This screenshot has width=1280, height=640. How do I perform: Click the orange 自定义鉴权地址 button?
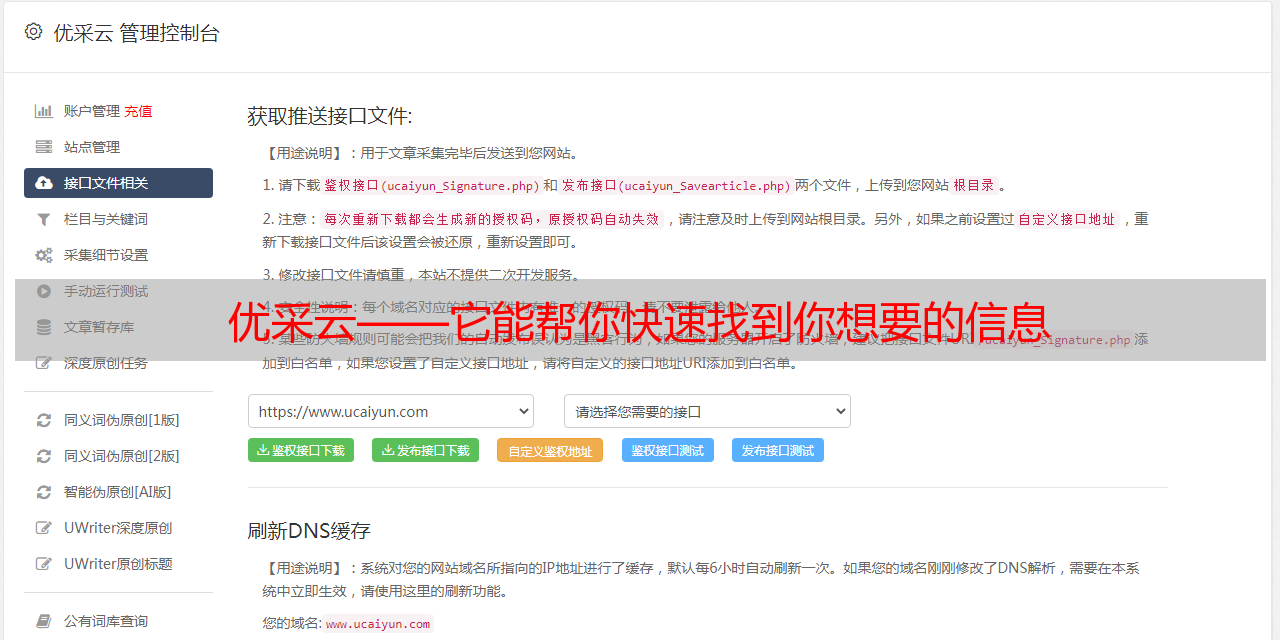pos(550,450)
